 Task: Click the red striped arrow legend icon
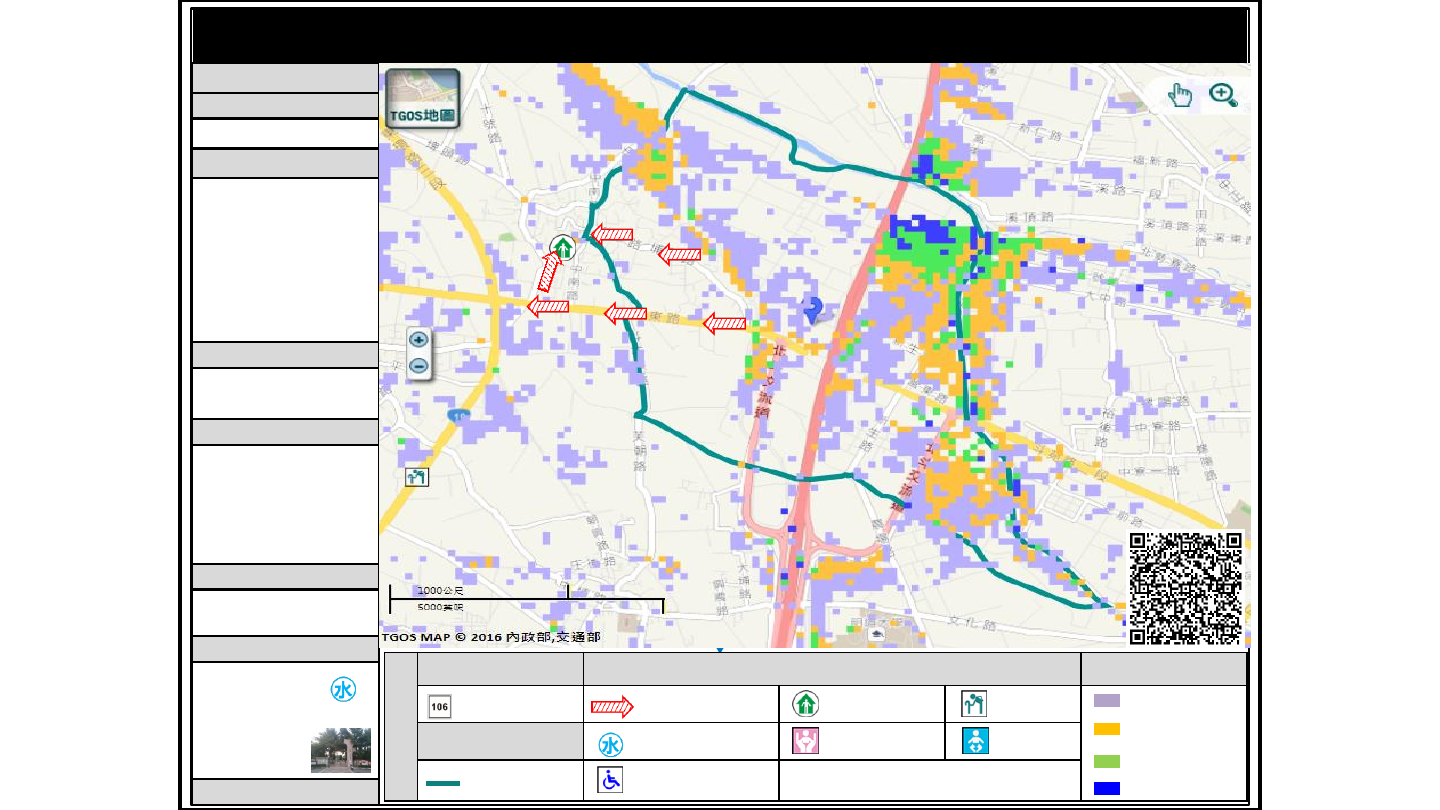tap(612, 706)
